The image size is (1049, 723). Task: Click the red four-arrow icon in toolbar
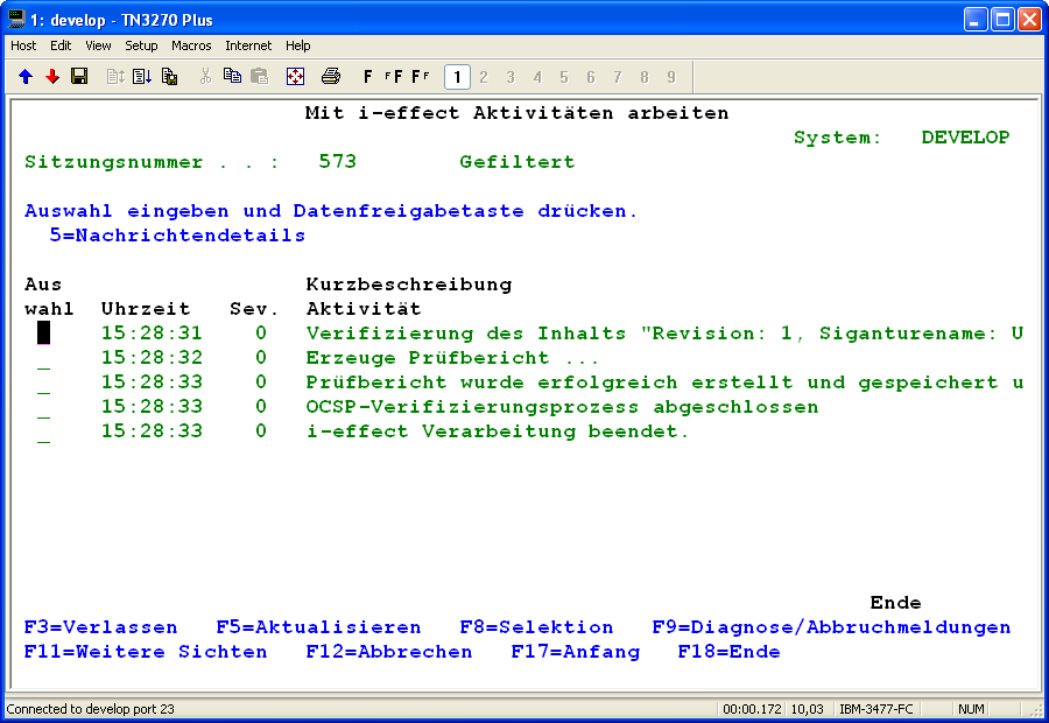(x=295, y=77)
